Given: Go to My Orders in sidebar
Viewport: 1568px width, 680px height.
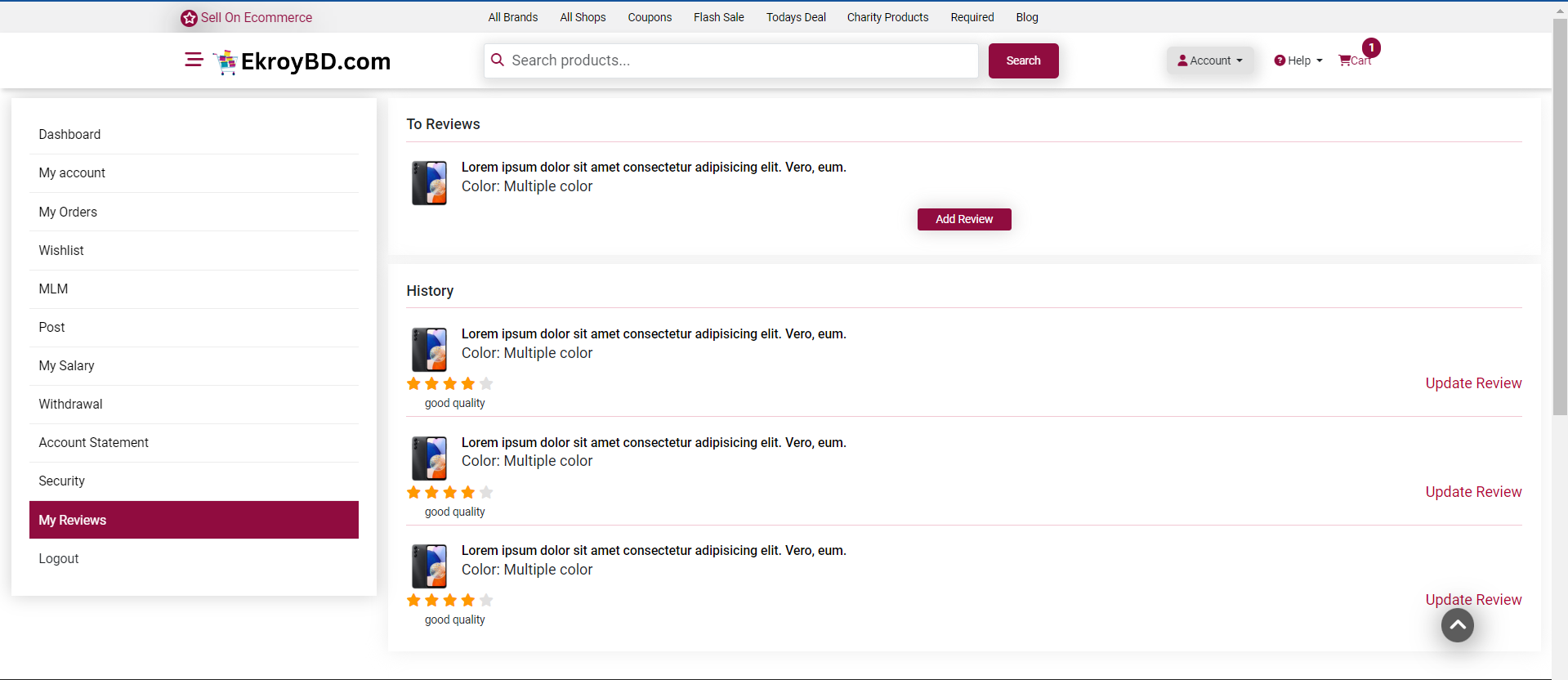Looking at the screenshot, I should tap(68, 212).
